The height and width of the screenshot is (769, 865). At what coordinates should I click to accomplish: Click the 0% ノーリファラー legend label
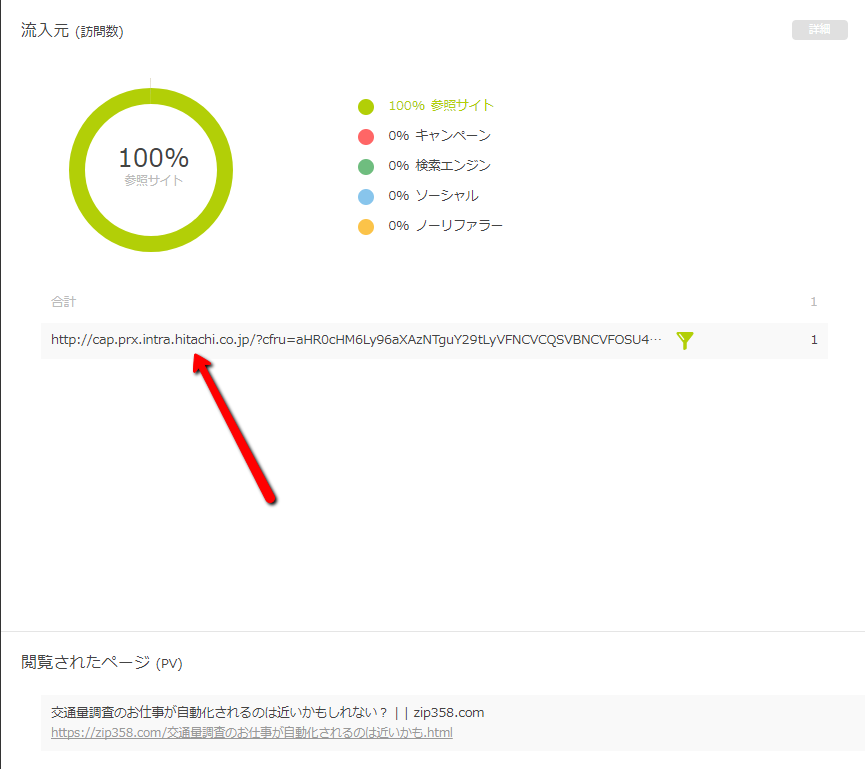(445, 226)
